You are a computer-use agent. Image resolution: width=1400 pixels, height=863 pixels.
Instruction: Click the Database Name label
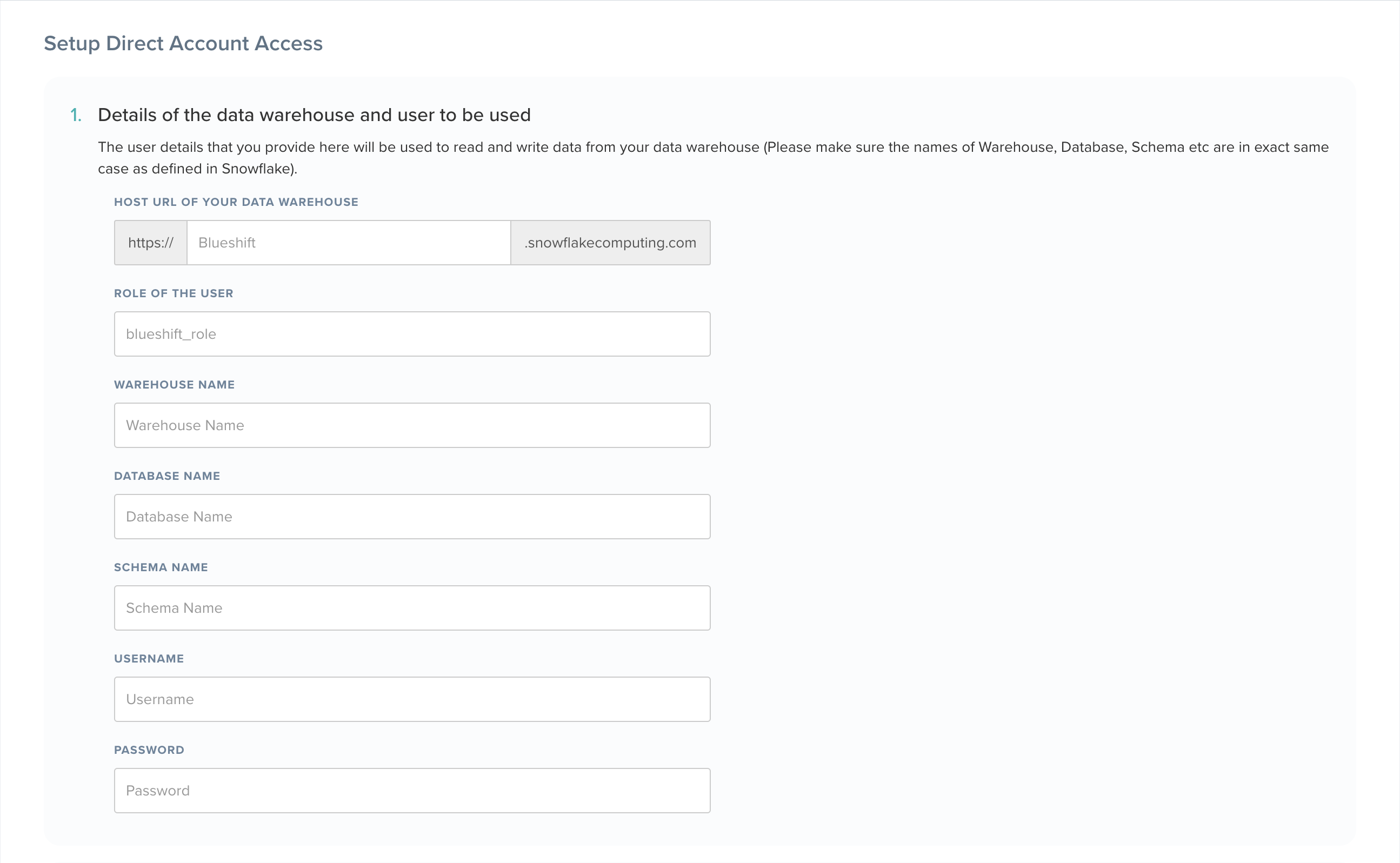click(x=166, y=476)
